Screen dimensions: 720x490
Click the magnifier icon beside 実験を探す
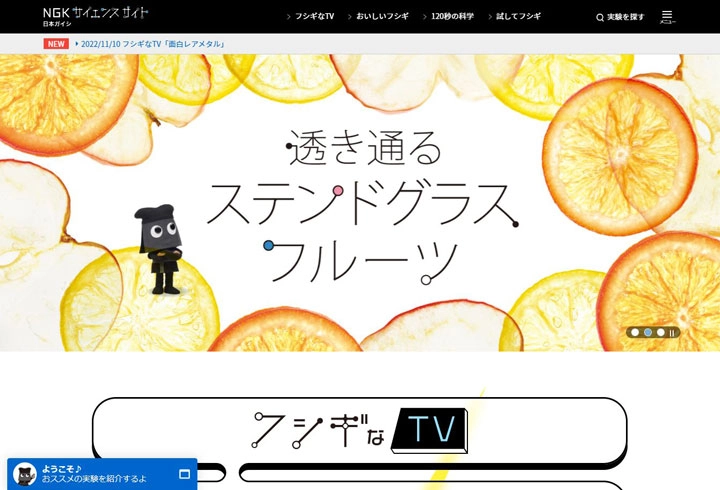pyautogui.click(x=600, y=17)
